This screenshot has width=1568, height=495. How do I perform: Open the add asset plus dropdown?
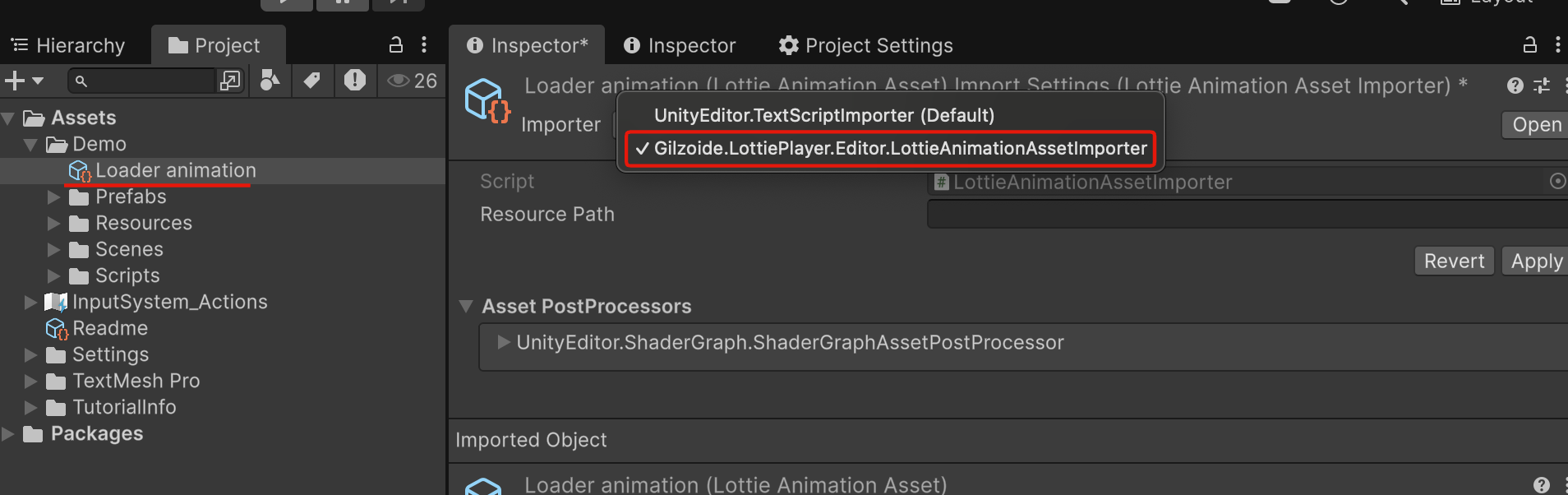click(x=24, y=81)
